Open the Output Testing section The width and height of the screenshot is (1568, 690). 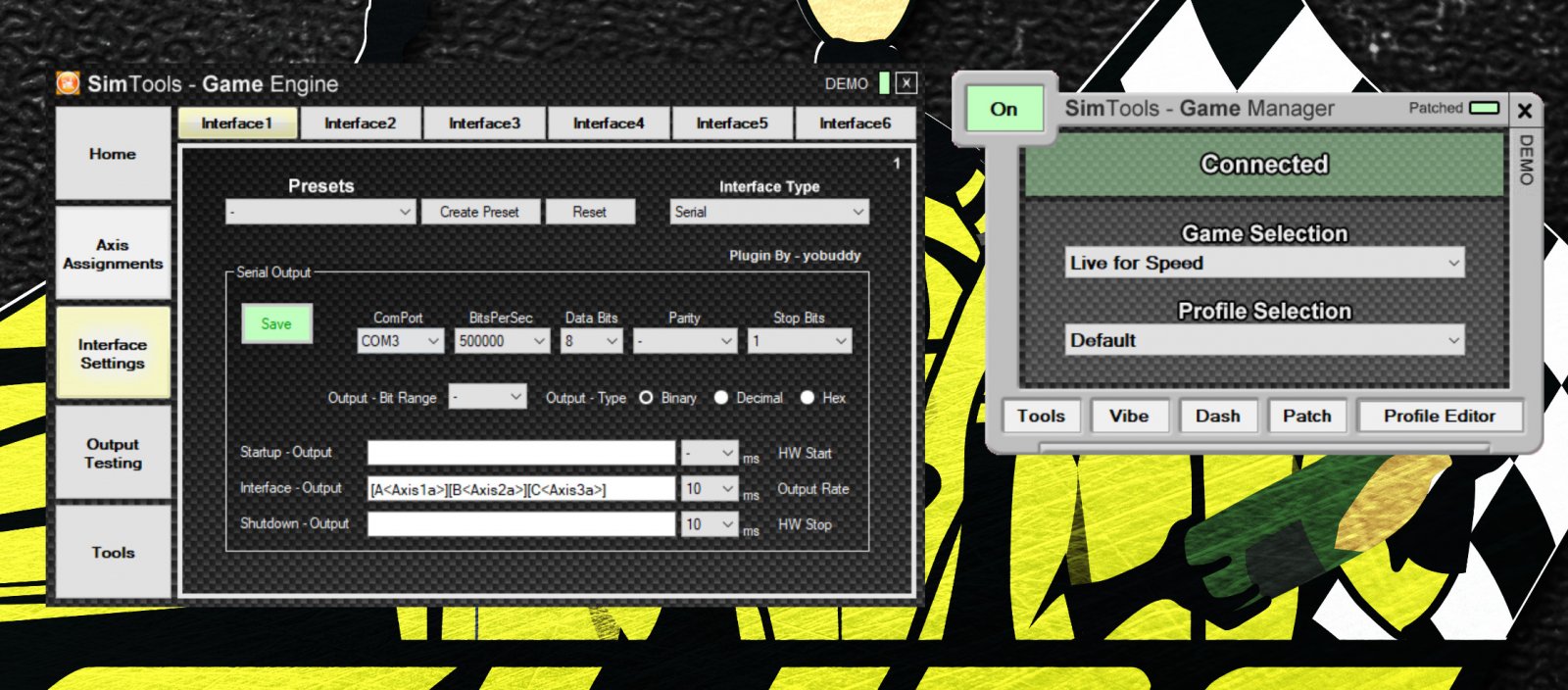113,453
